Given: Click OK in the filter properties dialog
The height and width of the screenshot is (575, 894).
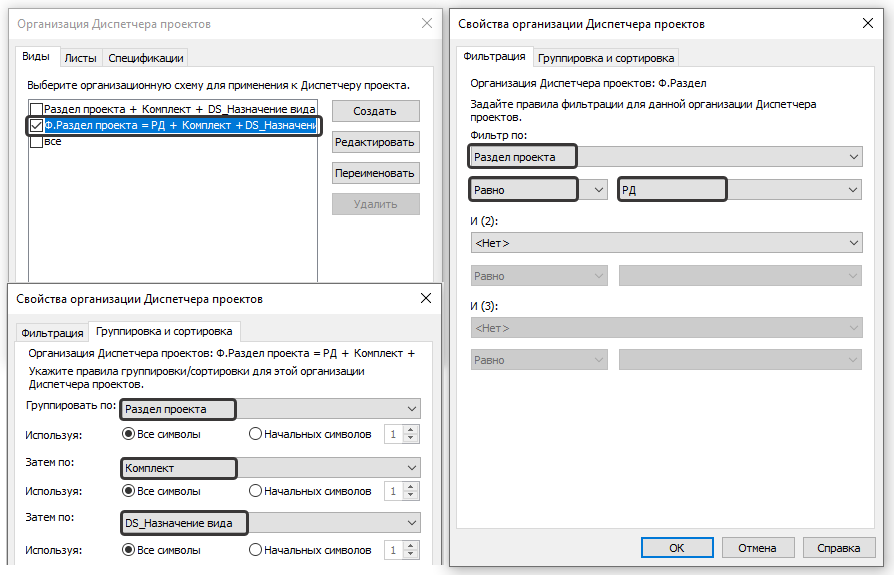Looking at the screenshot, I should tap(676, 548).
